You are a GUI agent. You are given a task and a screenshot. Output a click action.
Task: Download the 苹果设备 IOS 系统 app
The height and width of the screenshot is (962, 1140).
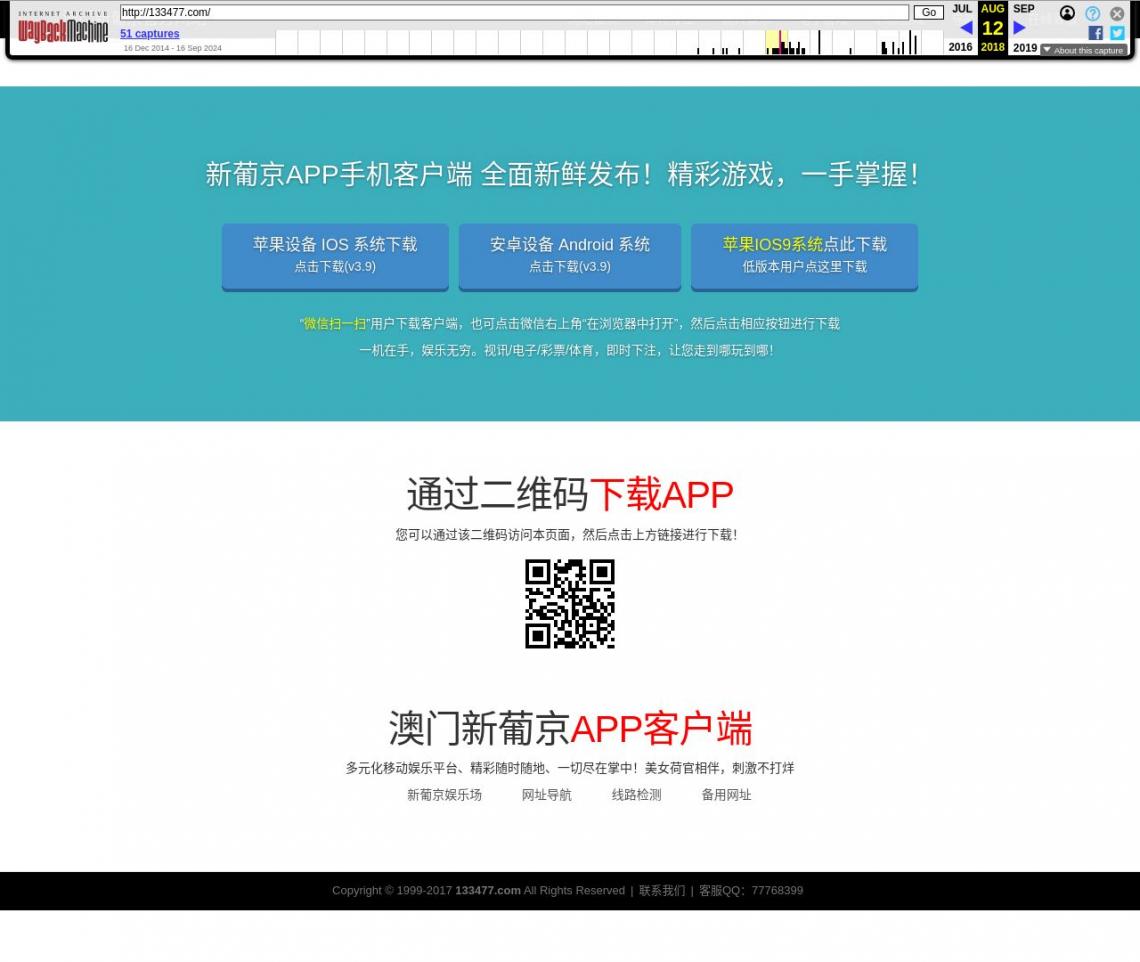[335, 256]
